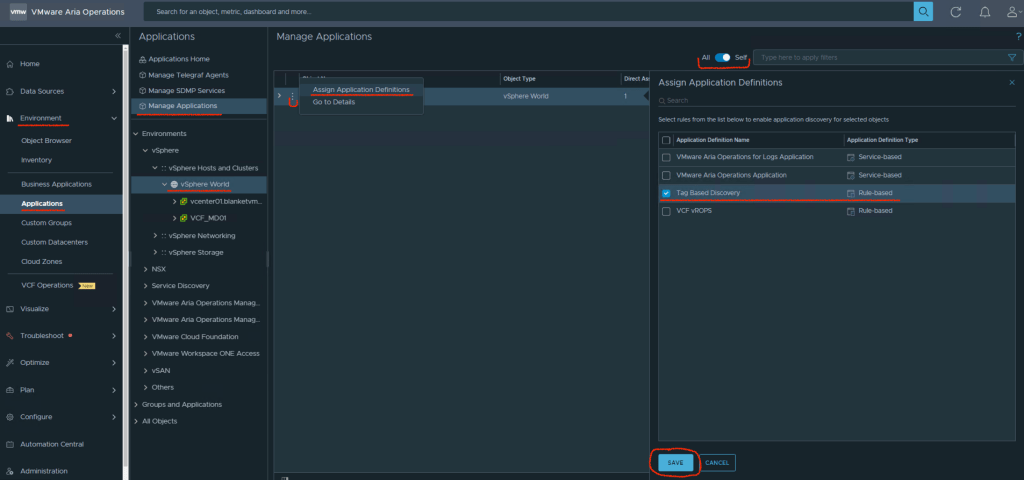Screen dimensions: 1024x480
Task: Click the VCF_MD01 vCenter icon
Action: click(184, 218)
